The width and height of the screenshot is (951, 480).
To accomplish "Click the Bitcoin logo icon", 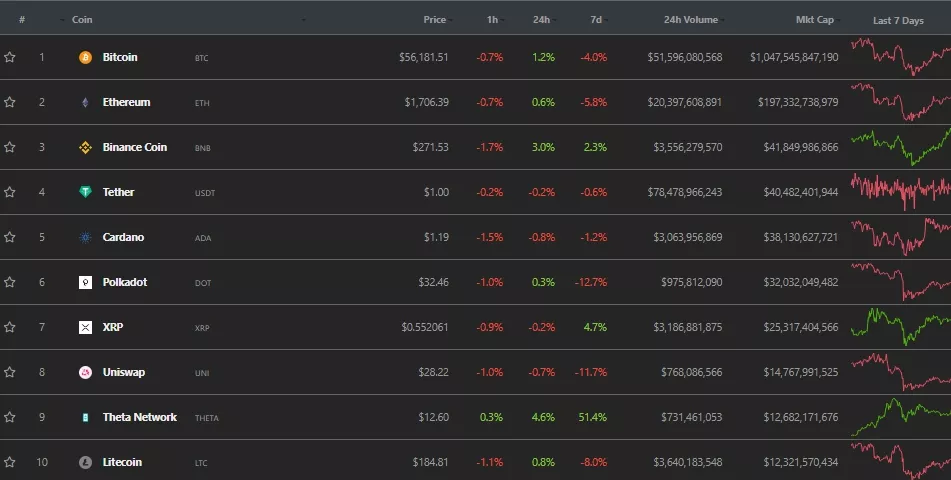I will click(85, 58).
